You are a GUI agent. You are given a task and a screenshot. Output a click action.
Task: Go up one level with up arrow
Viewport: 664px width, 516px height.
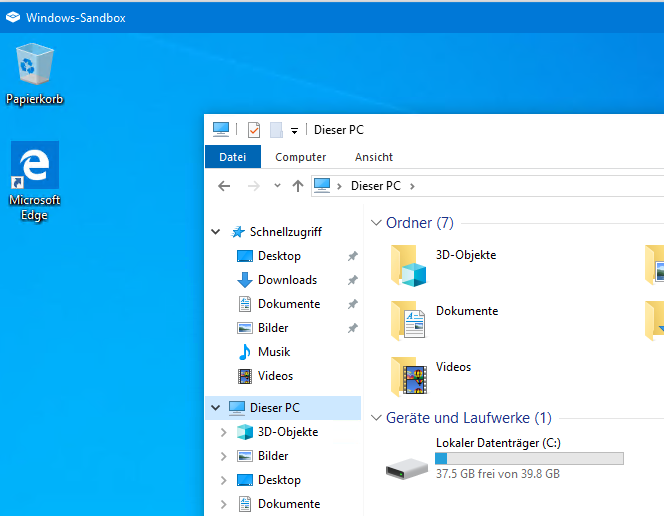click(298, 186)
